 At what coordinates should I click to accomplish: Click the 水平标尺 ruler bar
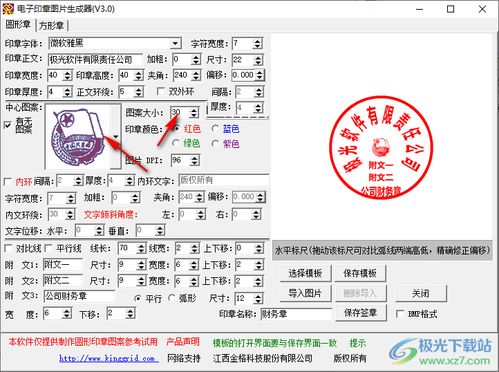382,250
